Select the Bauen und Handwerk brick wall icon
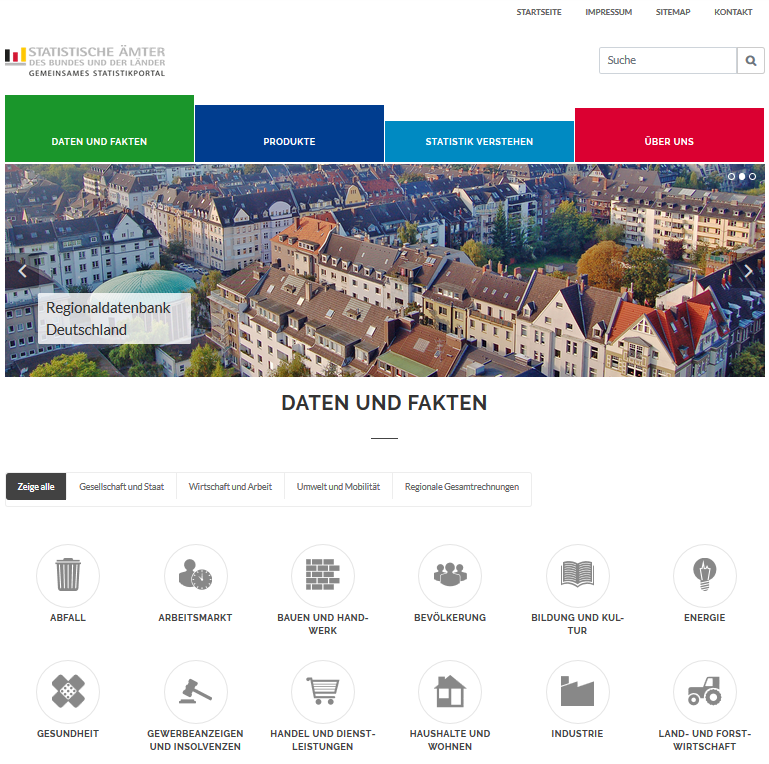 tap(323, 576)
